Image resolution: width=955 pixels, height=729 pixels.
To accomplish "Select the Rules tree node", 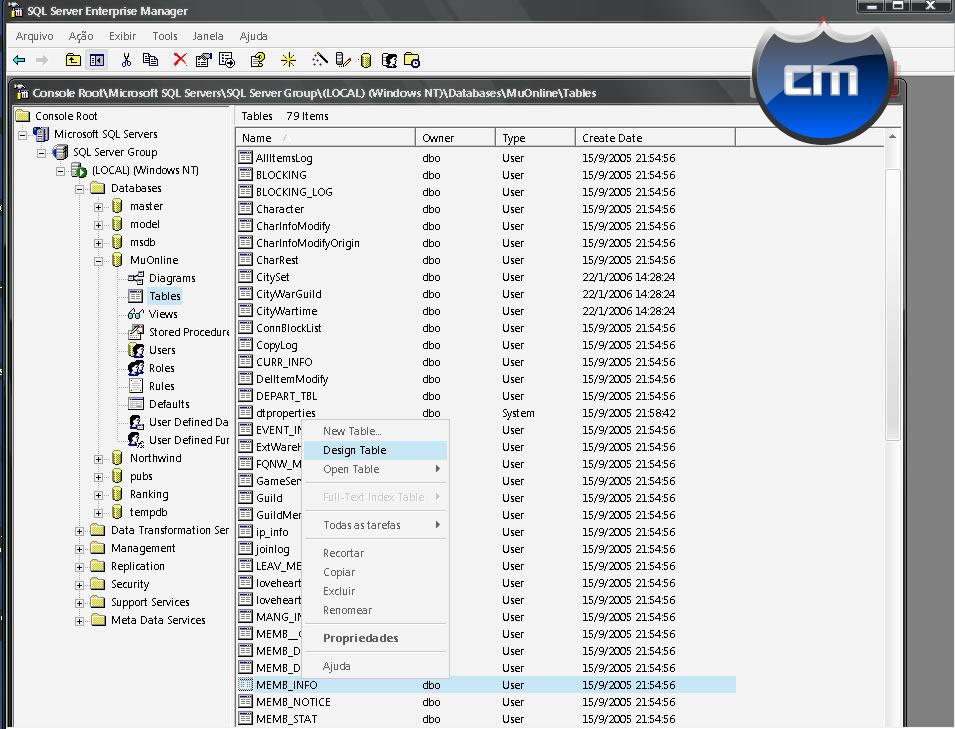I will click(x=161, y=386).
